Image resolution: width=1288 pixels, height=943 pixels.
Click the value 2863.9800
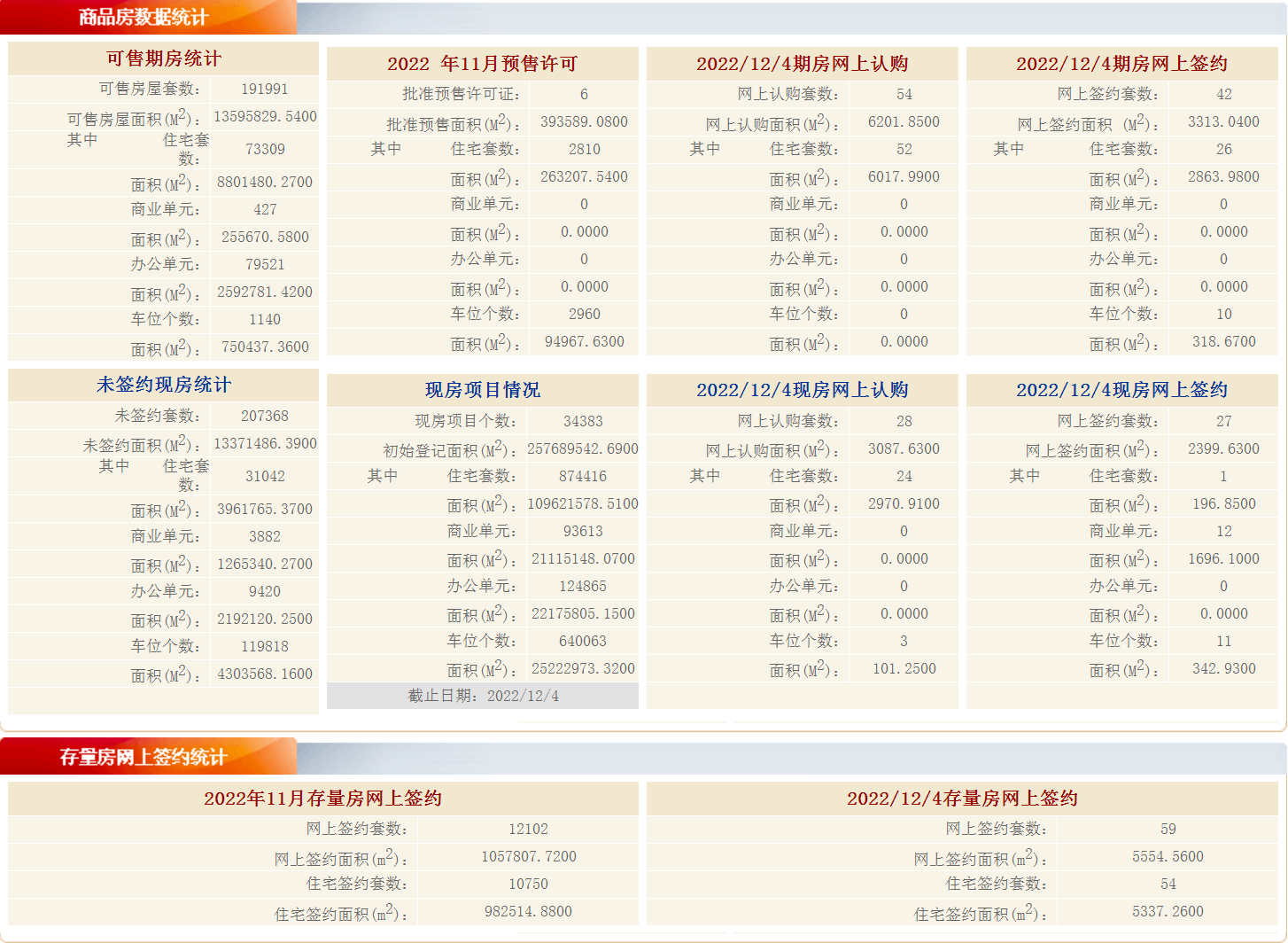(x=1223, y=176)
